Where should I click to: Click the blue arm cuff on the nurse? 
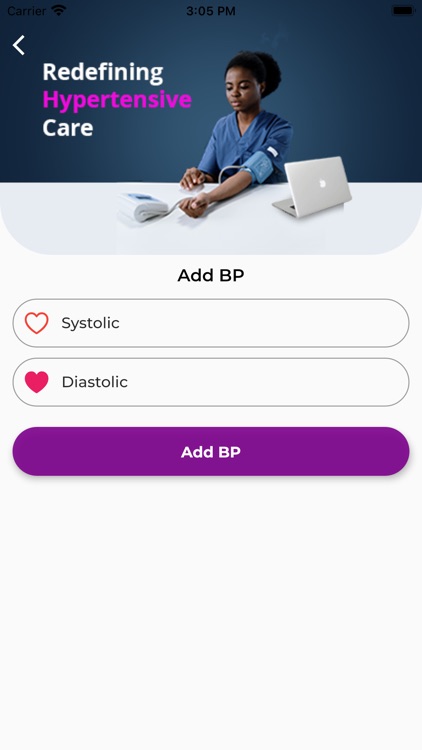(262, 166)
